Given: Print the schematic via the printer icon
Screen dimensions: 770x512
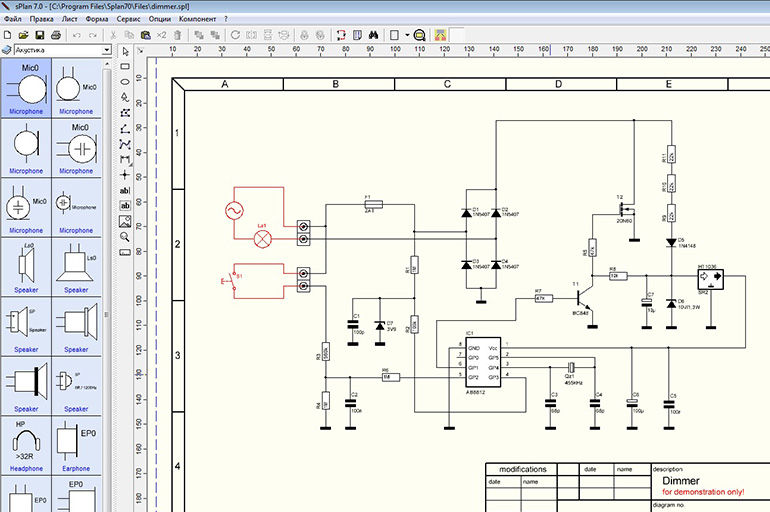Looking at the screenshot, I should point(56,35).
